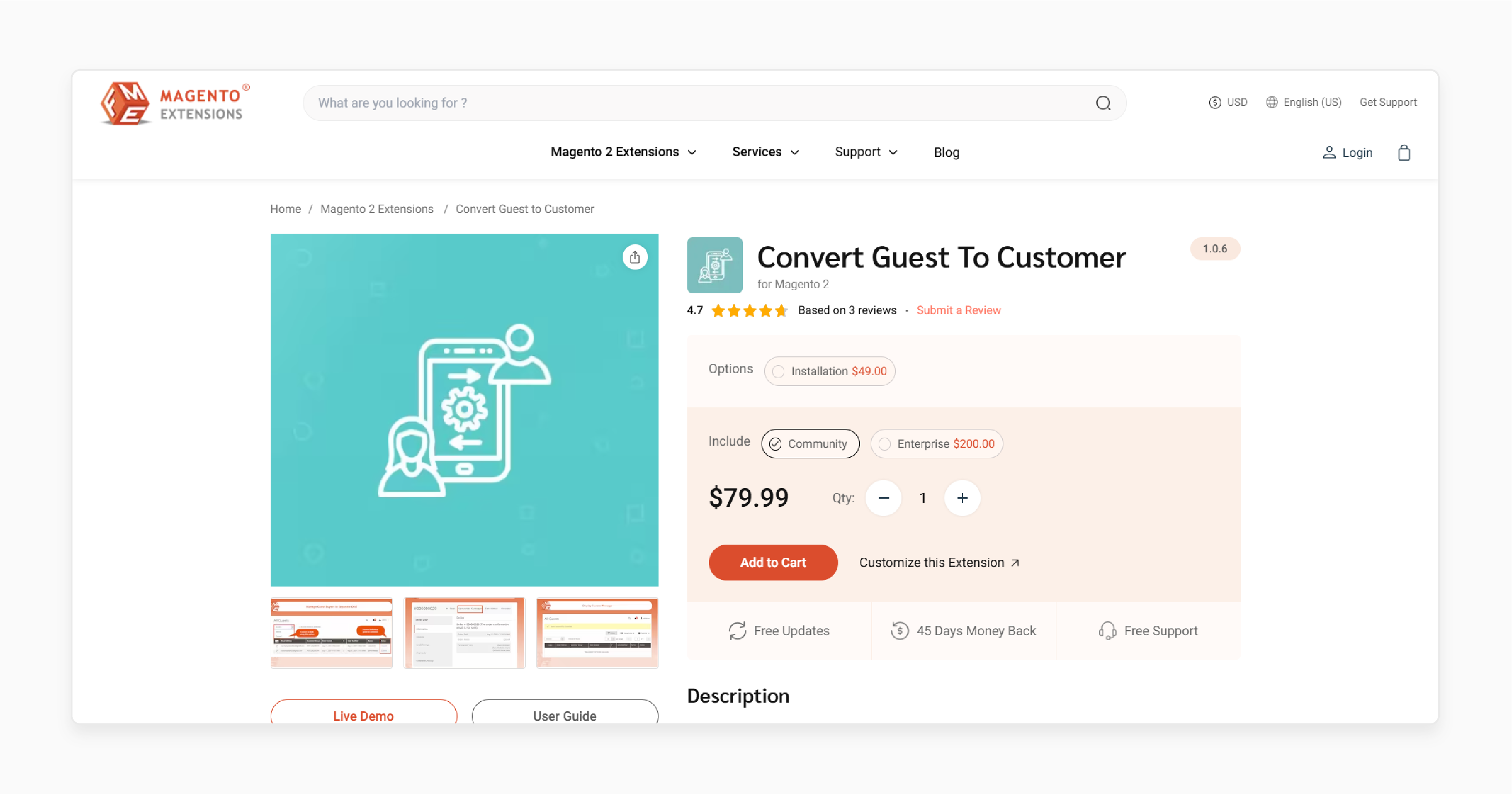Open the English (US) language selector

point(1303,102)
